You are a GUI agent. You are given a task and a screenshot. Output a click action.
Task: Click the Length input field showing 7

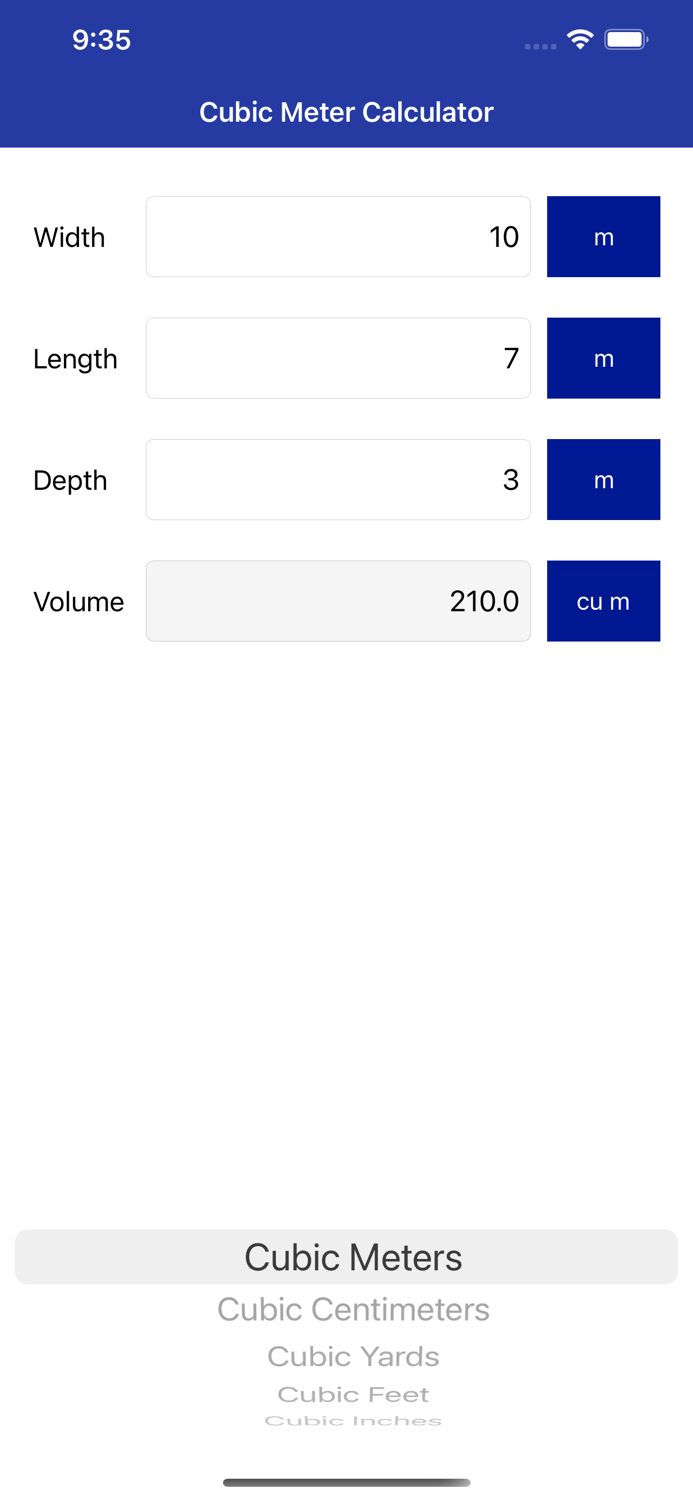click(x=338, y=357)
